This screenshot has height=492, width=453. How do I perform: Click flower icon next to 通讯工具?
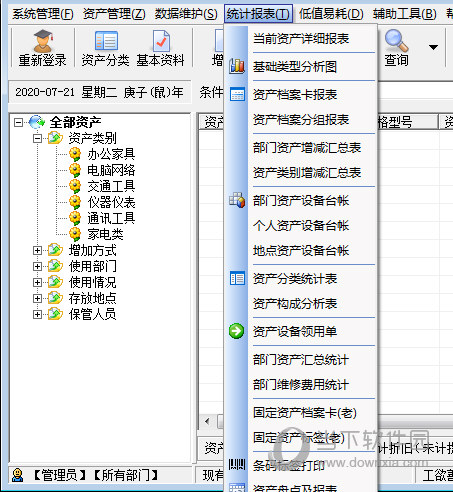tap(75, 218)
